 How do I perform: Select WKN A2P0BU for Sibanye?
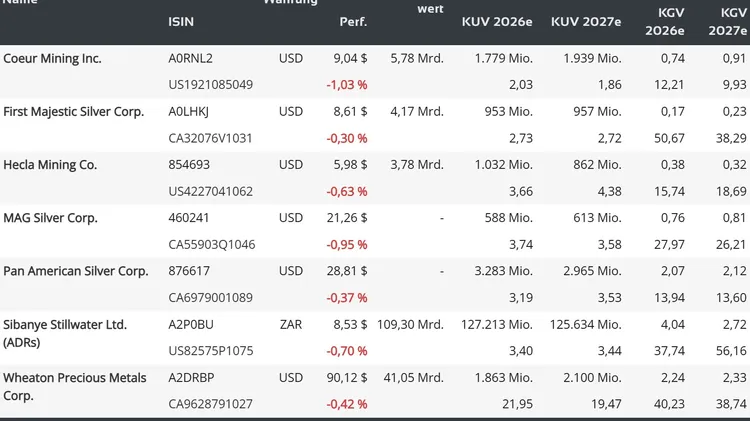(191, 324)
